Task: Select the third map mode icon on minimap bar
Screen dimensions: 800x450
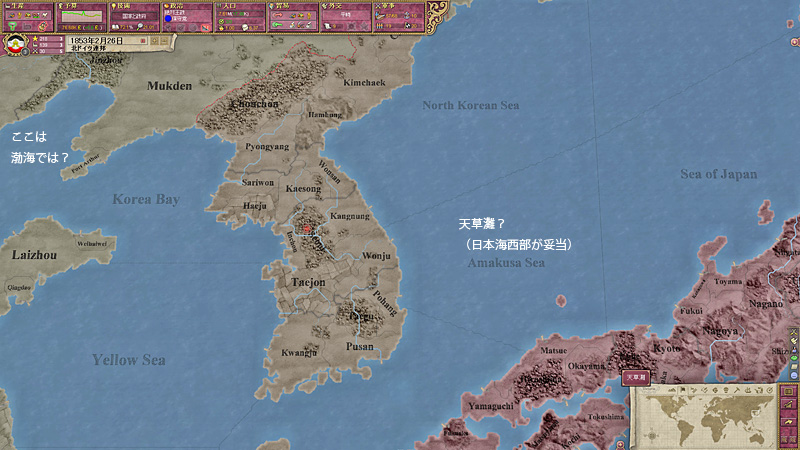Action: [x=693, y=390]
